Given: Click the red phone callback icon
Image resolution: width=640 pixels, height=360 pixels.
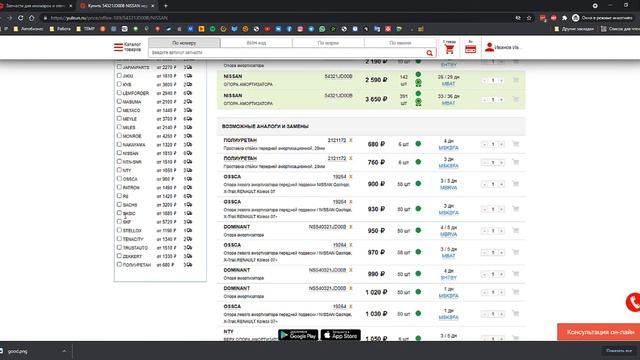Looking at the screenshot, I should click(x=633, y=302).
